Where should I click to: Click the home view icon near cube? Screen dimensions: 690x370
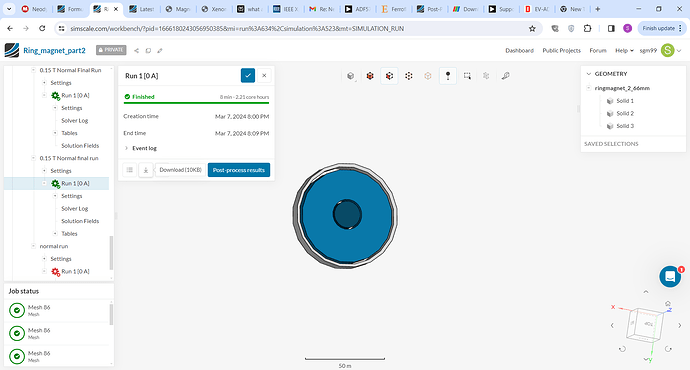[x=668, y=304]
